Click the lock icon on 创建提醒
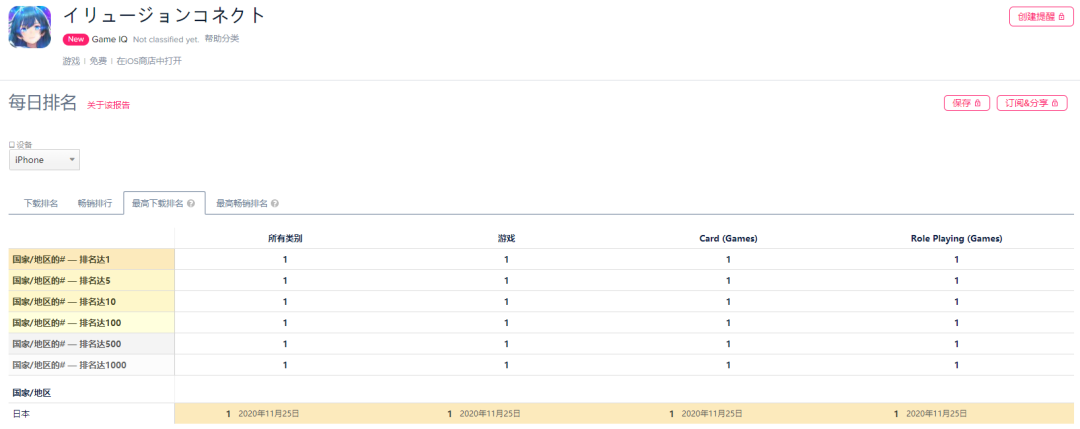1080x429 pixels. (1062, 17)
